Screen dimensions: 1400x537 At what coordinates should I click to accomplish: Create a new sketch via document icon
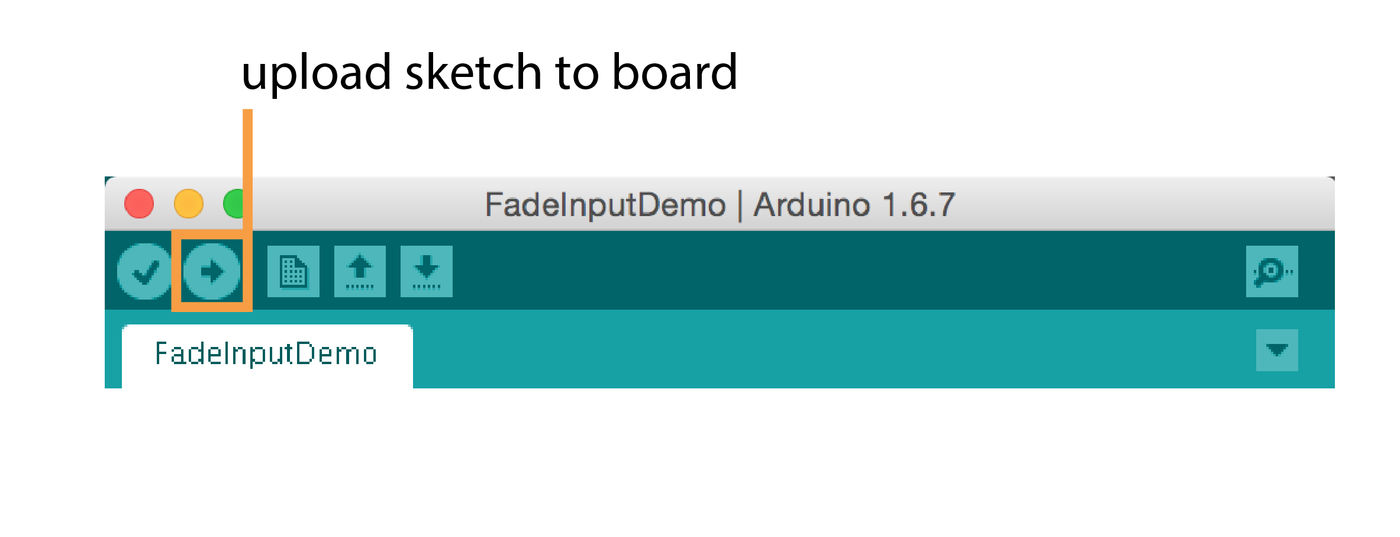[x=293, y=272]
